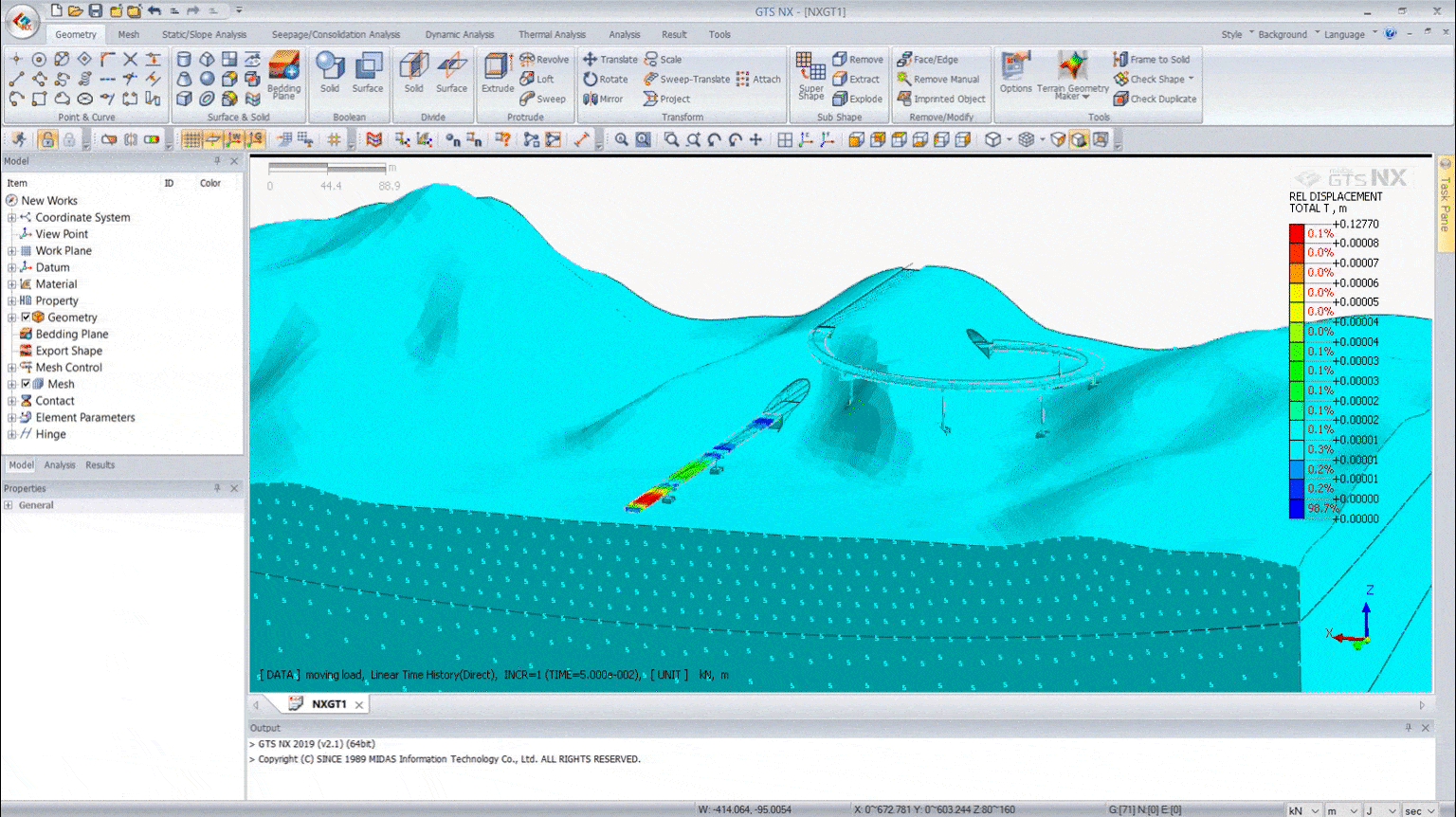Expand the Material tree node

click(11, 284)
